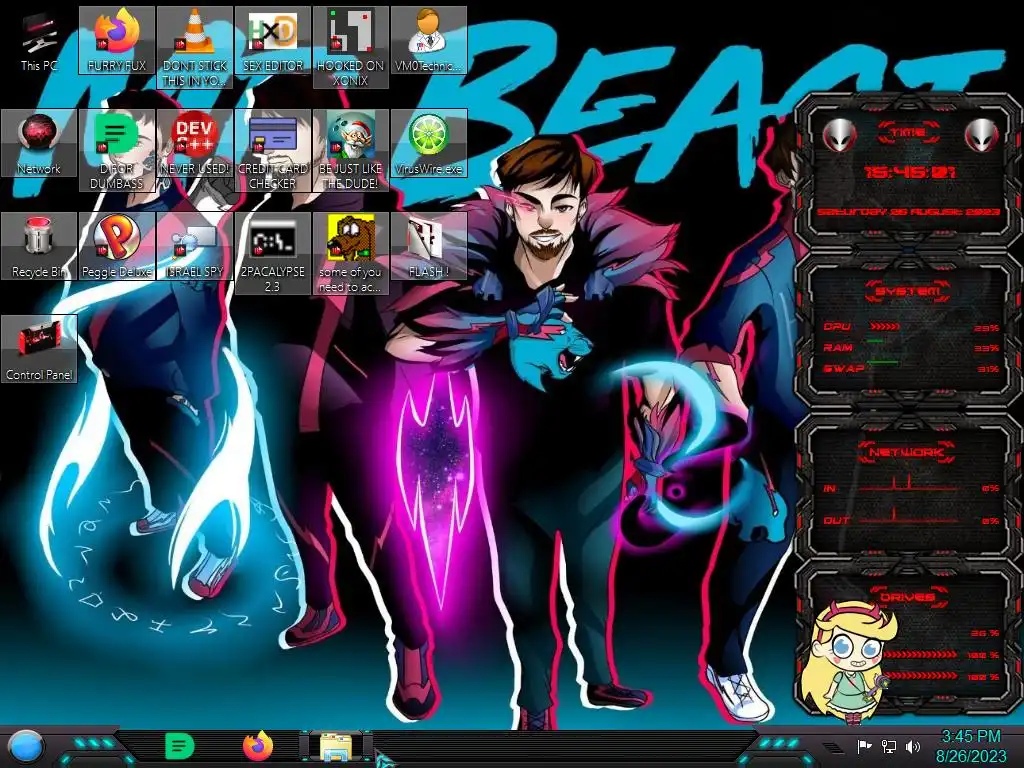This screenshot has height=768, width=1024.
Task: Click the taskbar clock 3:45 PM
Action: [970, 737]
